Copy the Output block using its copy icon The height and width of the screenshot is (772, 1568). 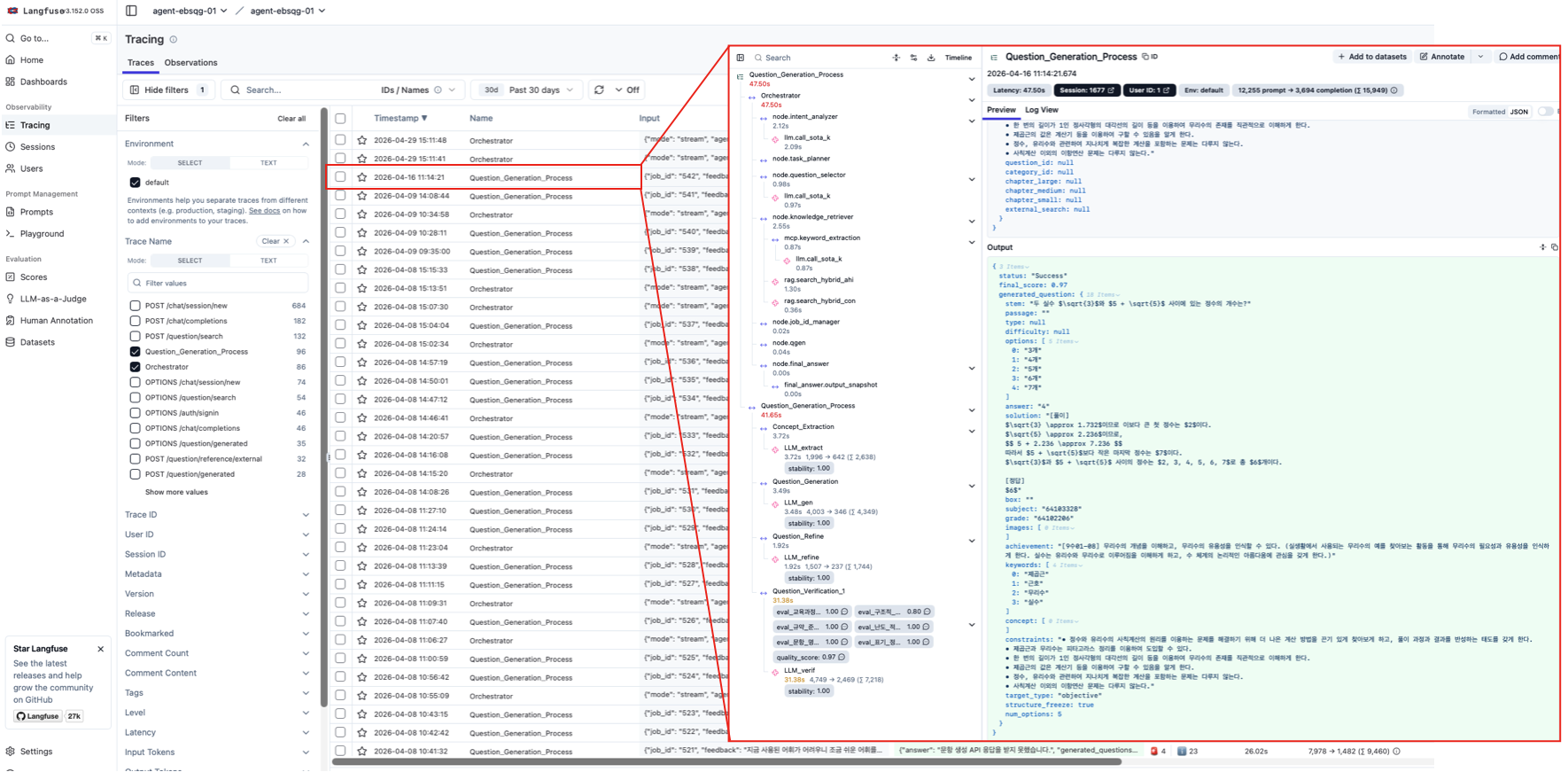tap(1555, 247)
